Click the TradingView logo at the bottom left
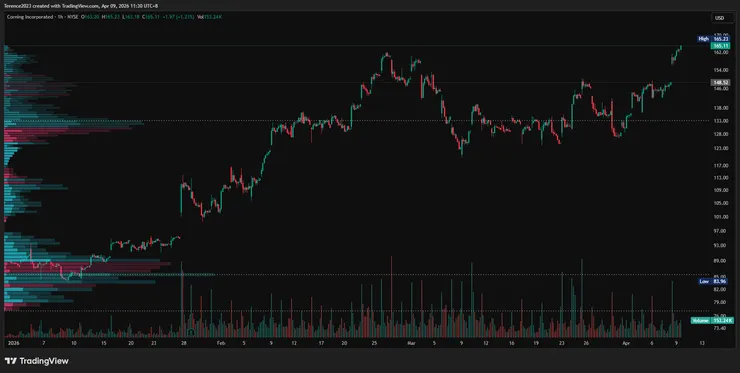740x373 pixels. 37,361
